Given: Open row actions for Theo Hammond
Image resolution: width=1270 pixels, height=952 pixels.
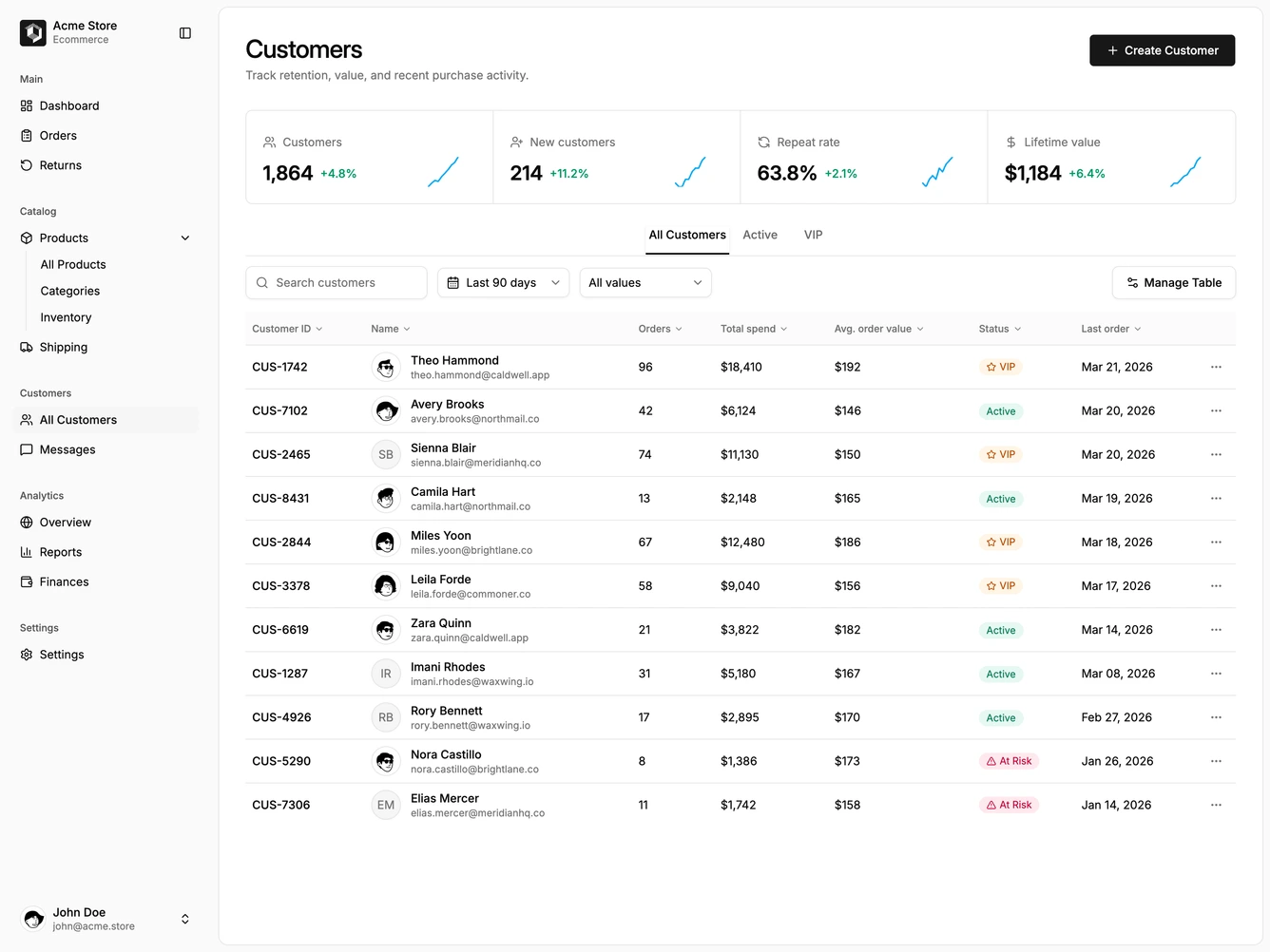Looking at the screenshot, I should [x=1216, y=367].
